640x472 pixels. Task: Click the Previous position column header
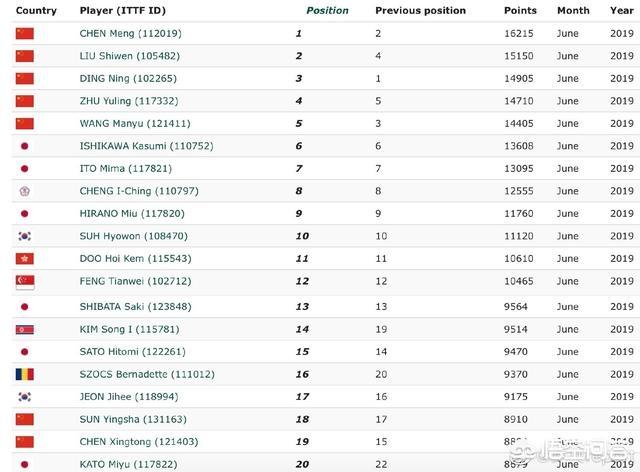[x=420, y=11]
